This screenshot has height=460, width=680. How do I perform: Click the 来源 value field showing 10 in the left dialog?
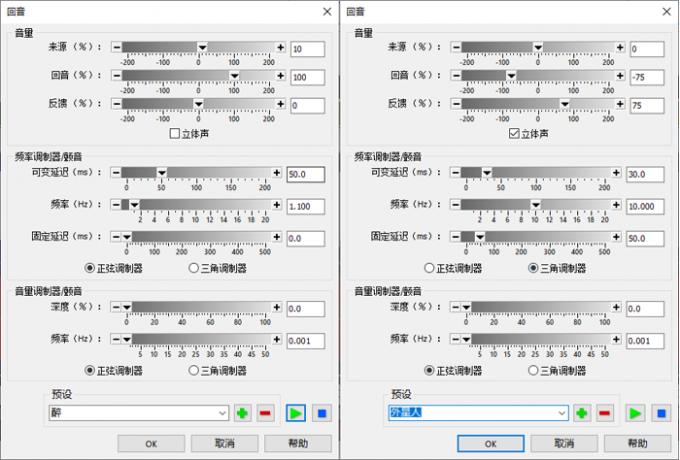pos(307,49)
